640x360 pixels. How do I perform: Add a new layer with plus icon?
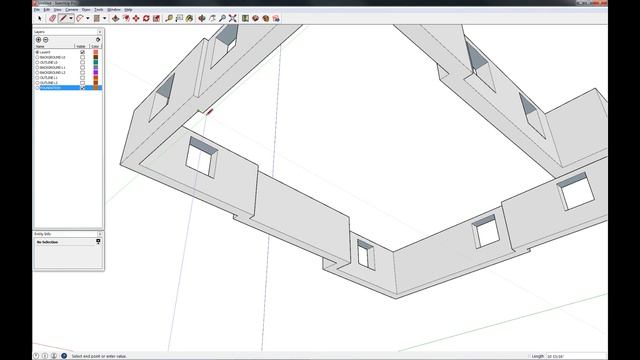pos(38,40)
